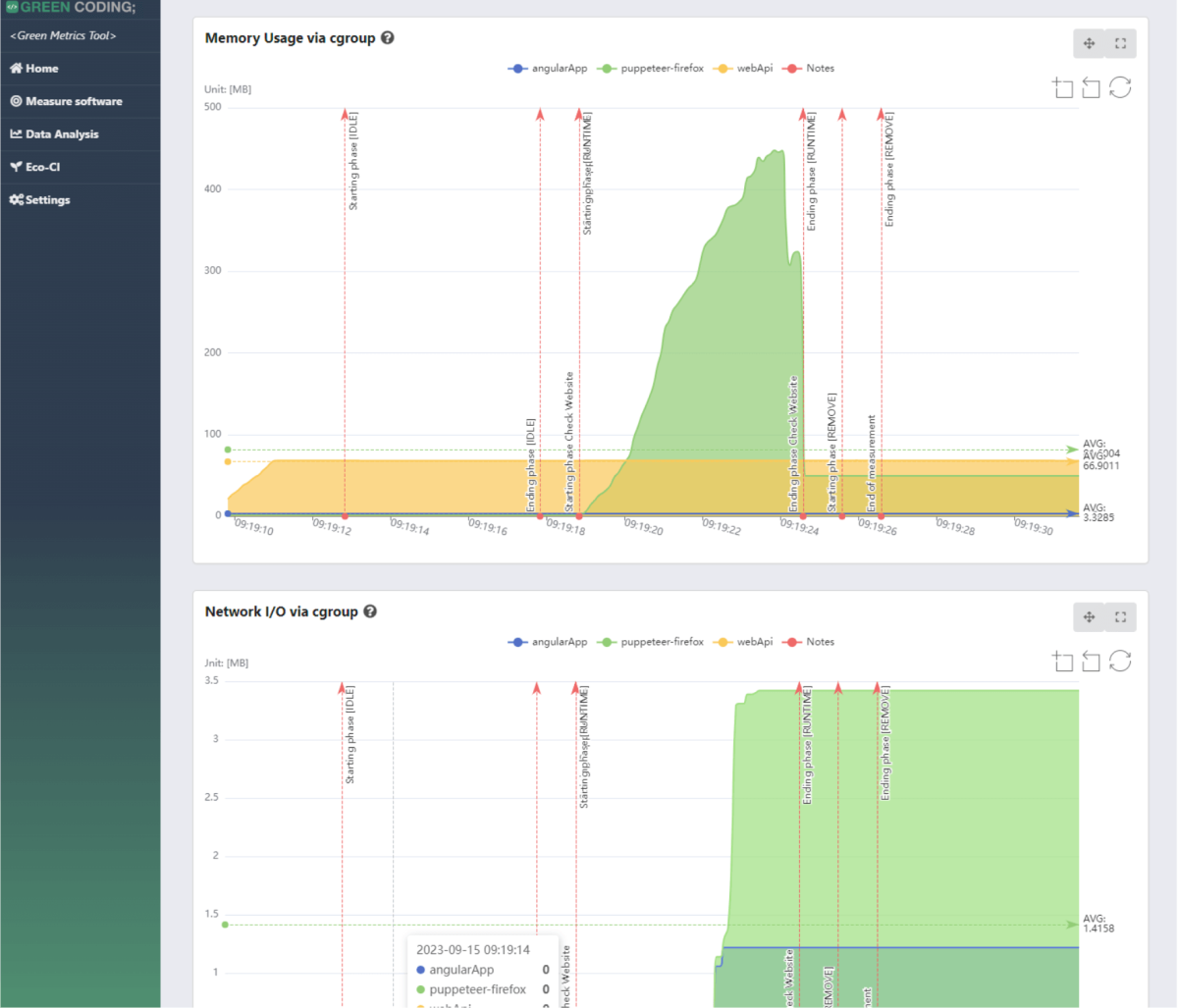This screenshot has height=1008, width=1178.
Task: Click the 09:19:28 time axis label
Action: pos(955,527)
